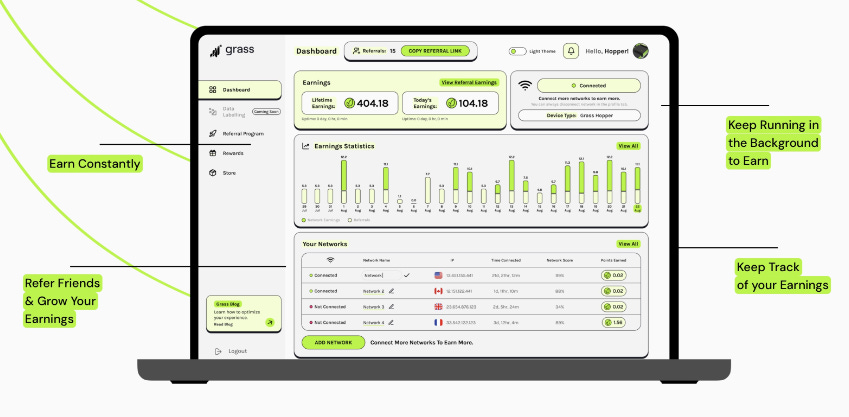
Task: Click the Referral Program rocket icon
Action: click(213, 133)
